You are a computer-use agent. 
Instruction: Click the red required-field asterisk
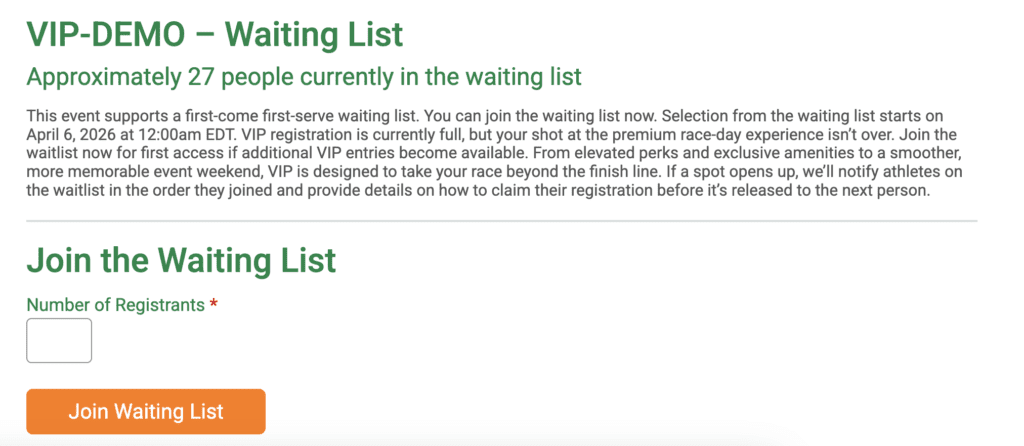click(x=214, y=304)
